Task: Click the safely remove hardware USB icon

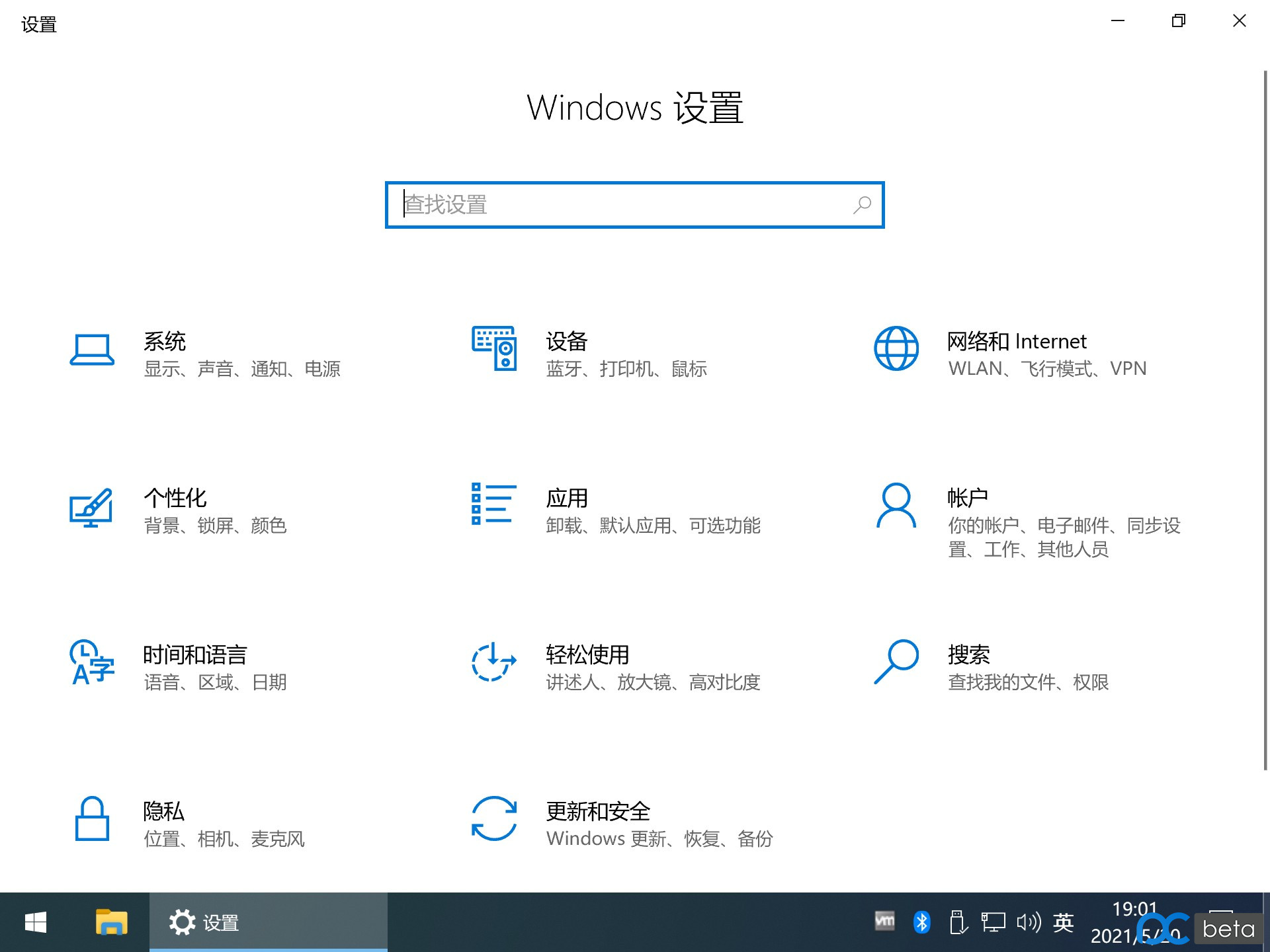Action: [958, 922]
